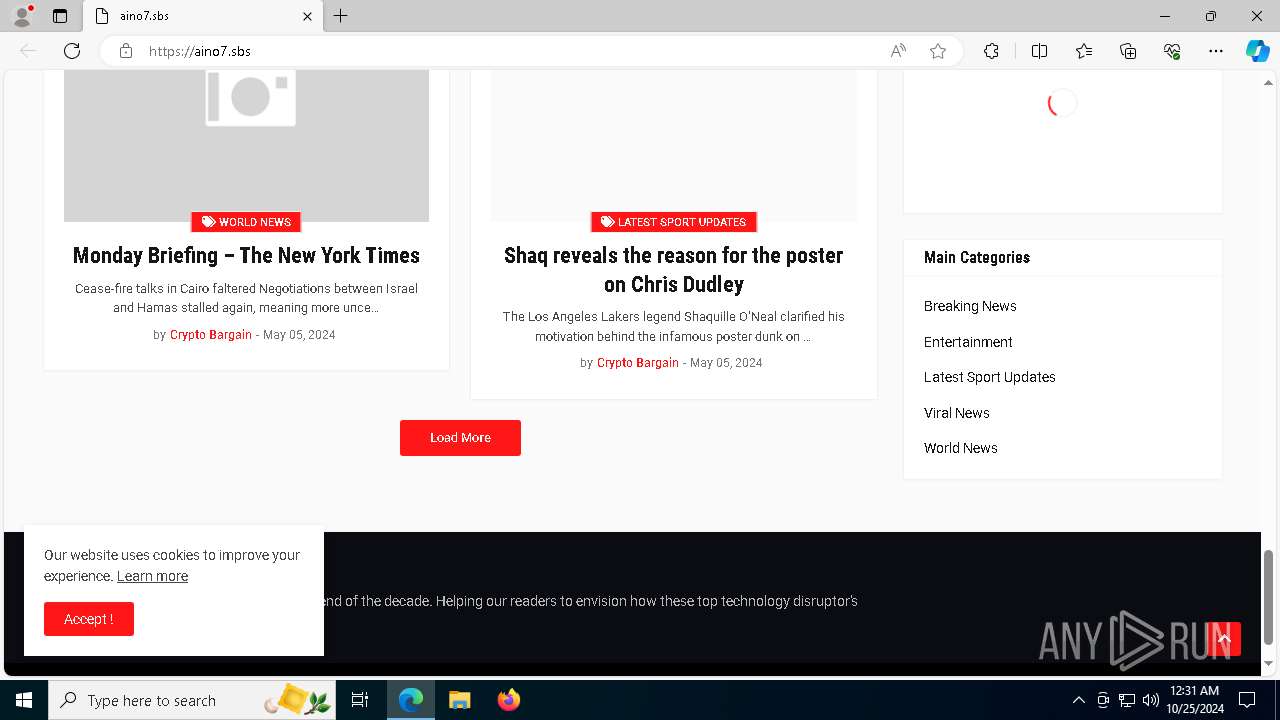Open Latest Sport Updates category link

click(x=990, y=377)
